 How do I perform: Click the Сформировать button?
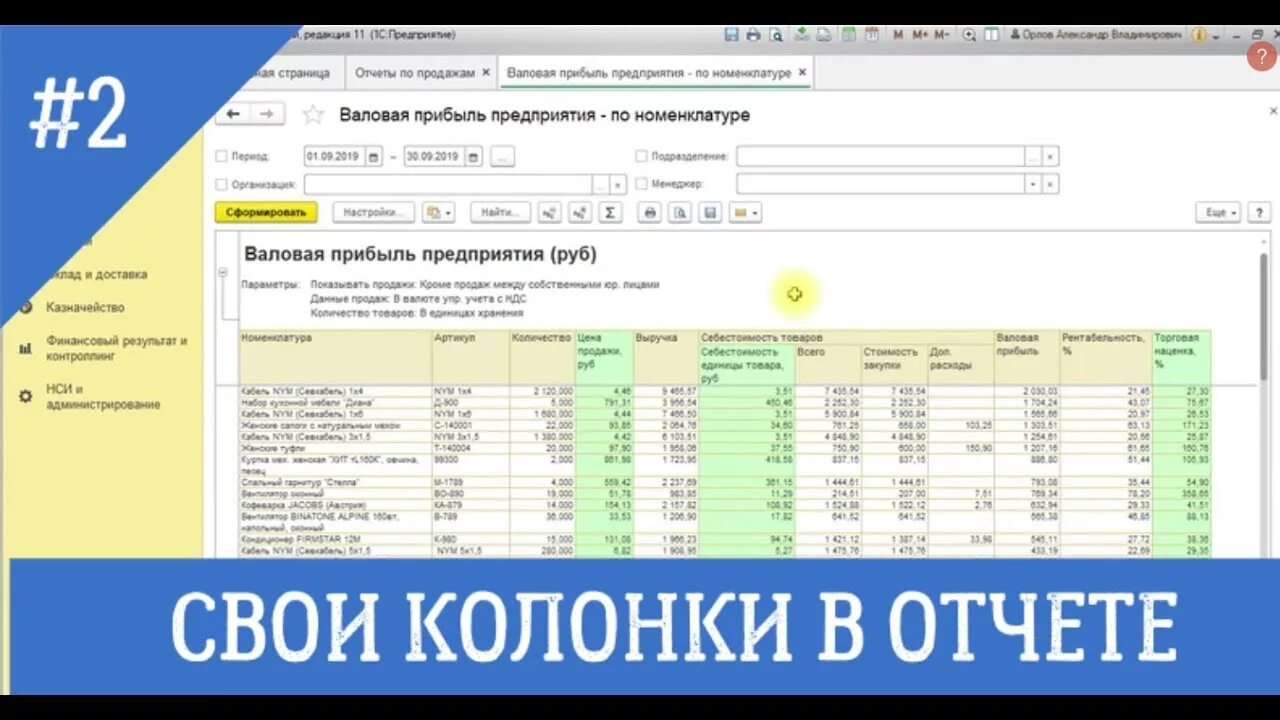(265, 212)
